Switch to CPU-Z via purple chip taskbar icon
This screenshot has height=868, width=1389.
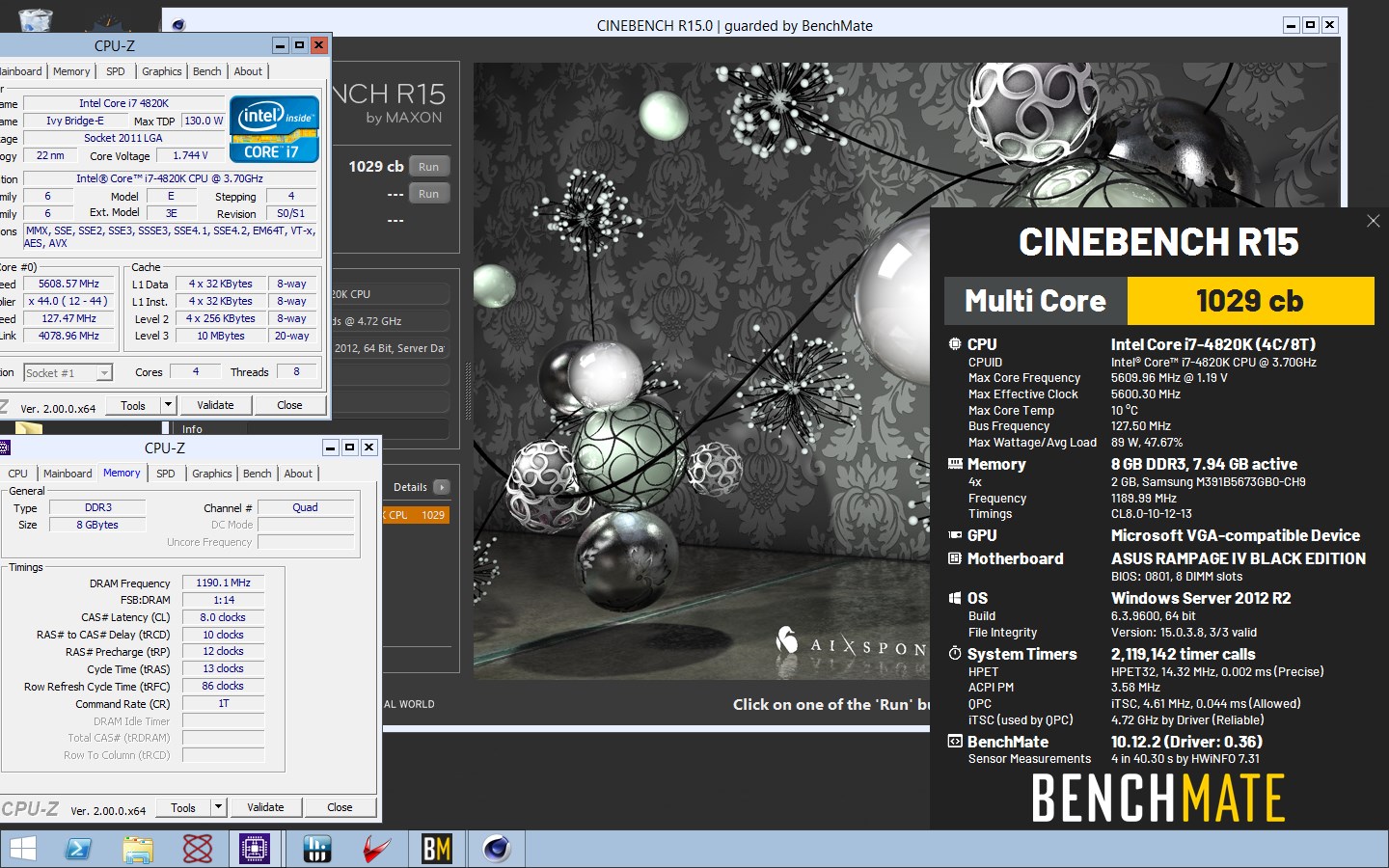click(x=255, y=849)
